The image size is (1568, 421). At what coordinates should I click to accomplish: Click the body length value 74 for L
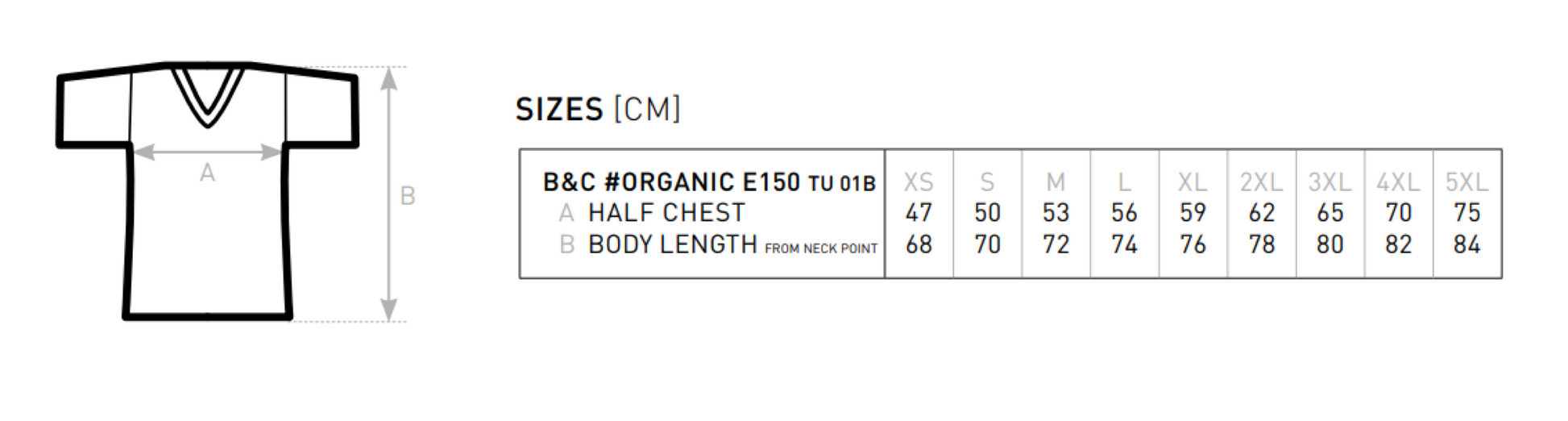[x=1124, y=244]
